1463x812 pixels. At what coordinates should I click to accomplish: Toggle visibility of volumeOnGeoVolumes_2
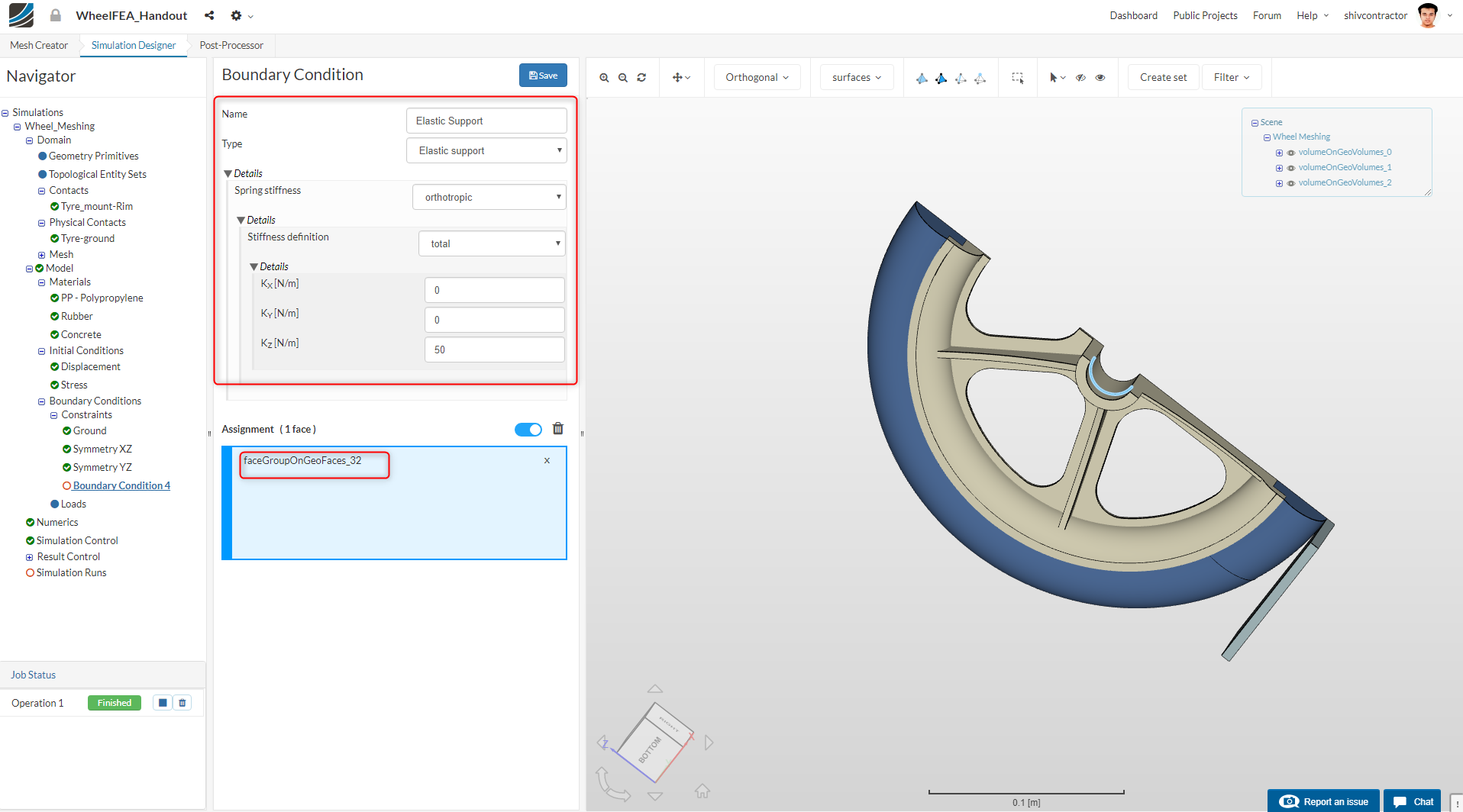[1291, 183]
